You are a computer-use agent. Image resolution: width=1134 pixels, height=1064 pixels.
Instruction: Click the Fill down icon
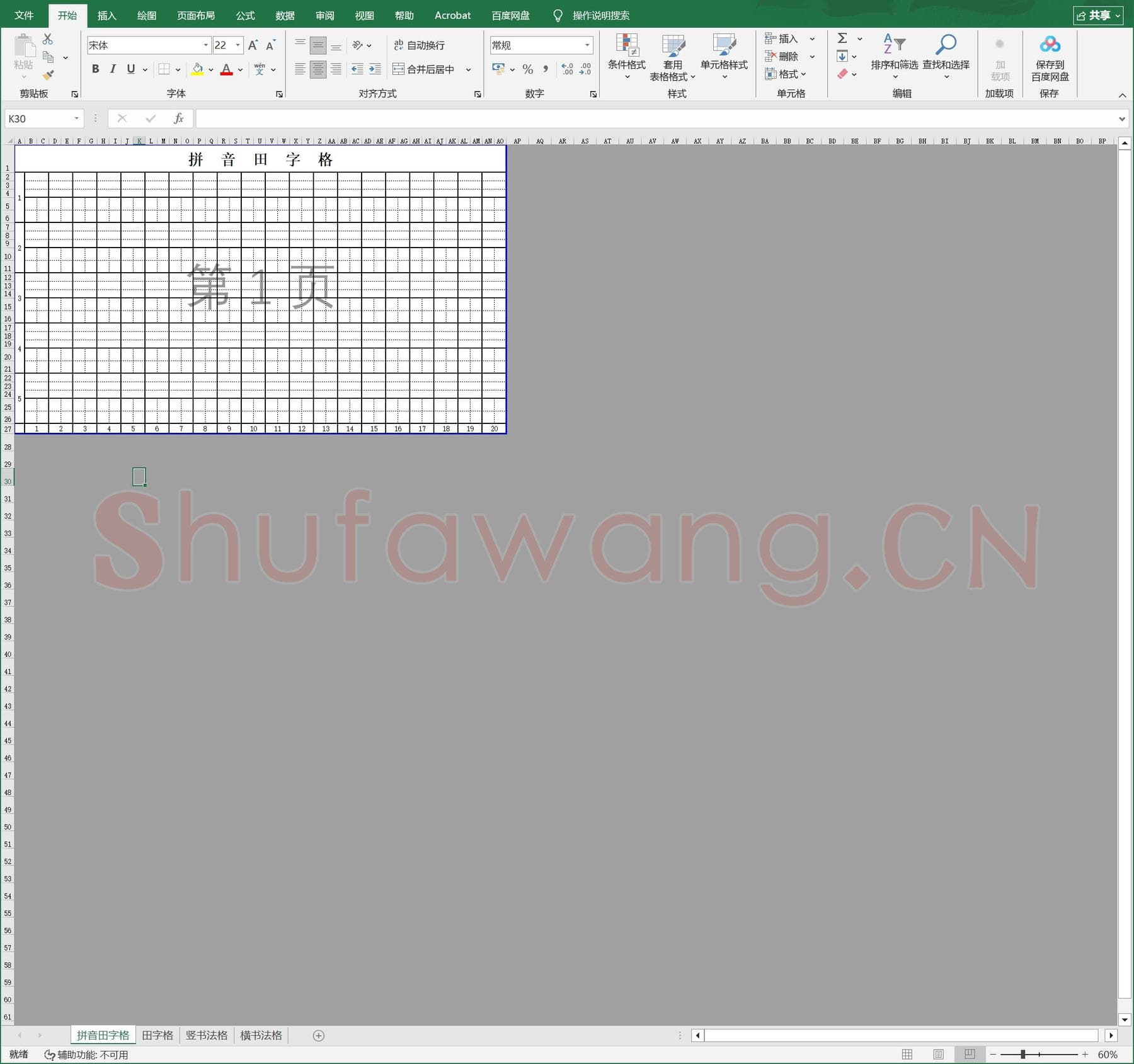pos(842,57)
